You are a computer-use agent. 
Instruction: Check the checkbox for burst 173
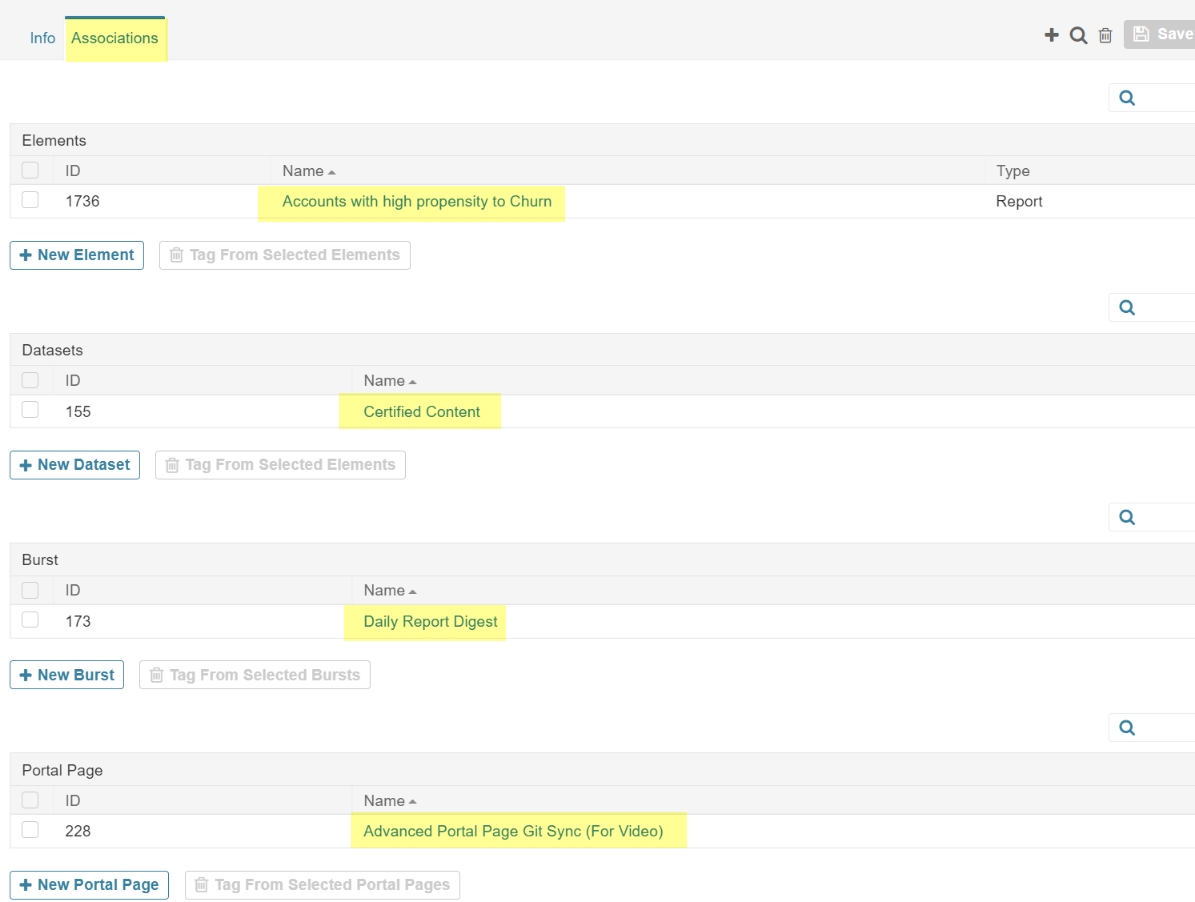pyautogui.click(x=29, y=621)
